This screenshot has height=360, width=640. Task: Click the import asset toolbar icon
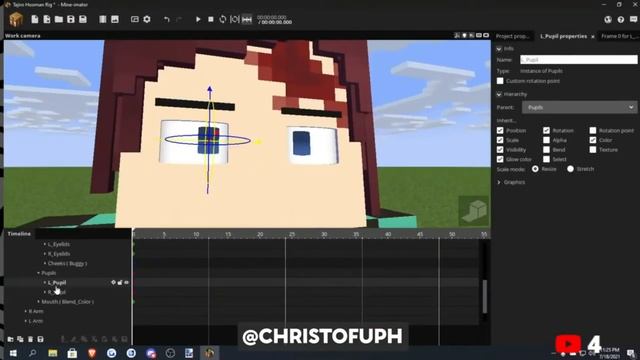pos(47,19)
